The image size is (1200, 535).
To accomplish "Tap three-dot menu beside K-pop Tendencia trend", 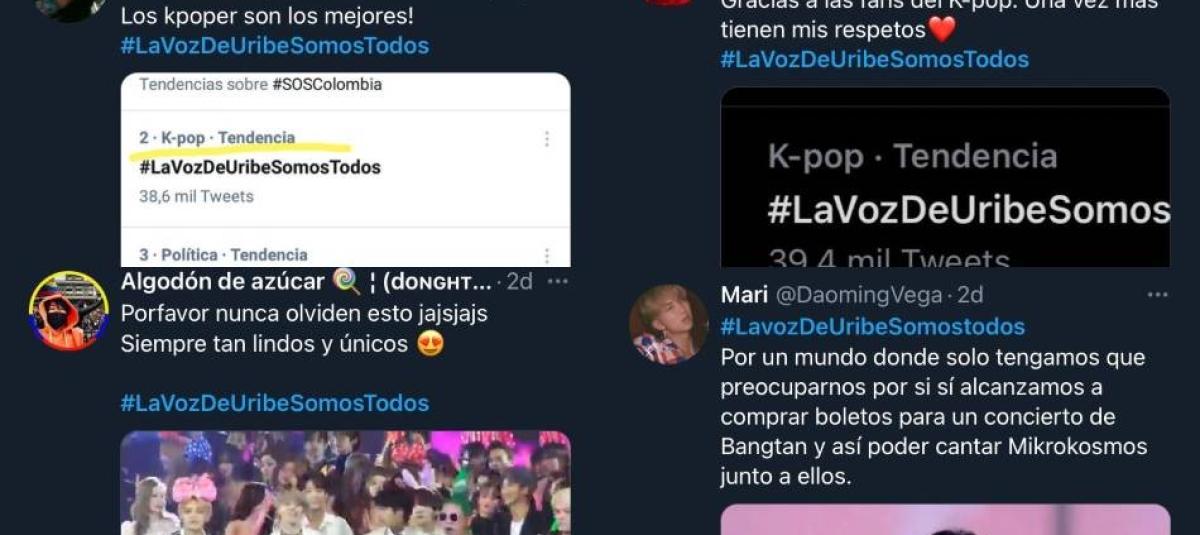I will point(546,139).
